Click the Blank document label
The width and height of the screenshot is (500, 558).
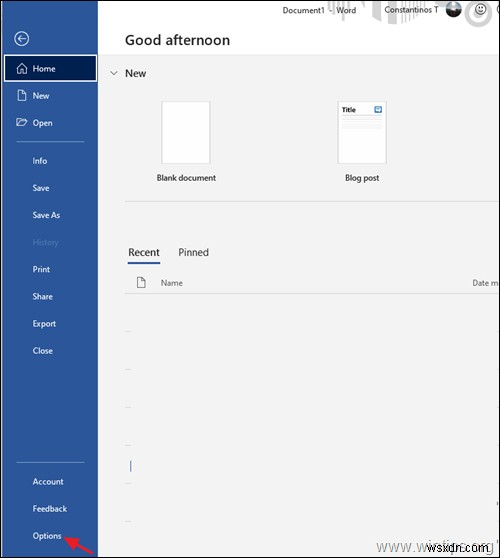[x=186, y=178]
